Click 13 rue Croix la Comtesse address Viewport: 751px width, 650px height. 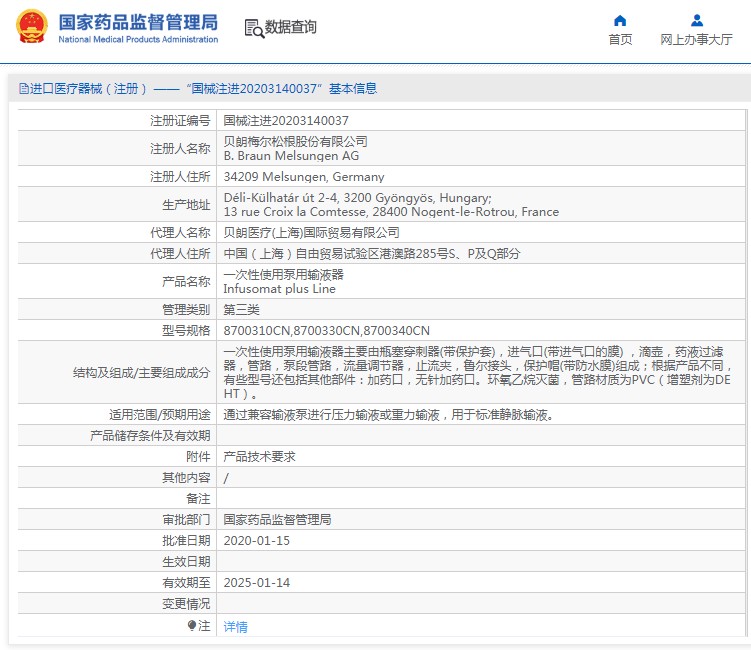[391, 212]
